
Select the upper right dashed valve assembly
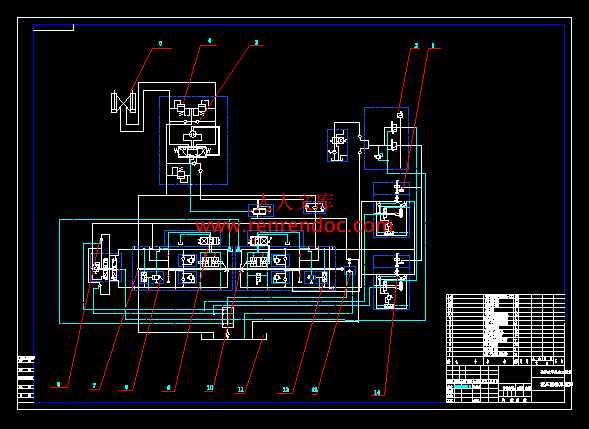[x=386, y=139]
